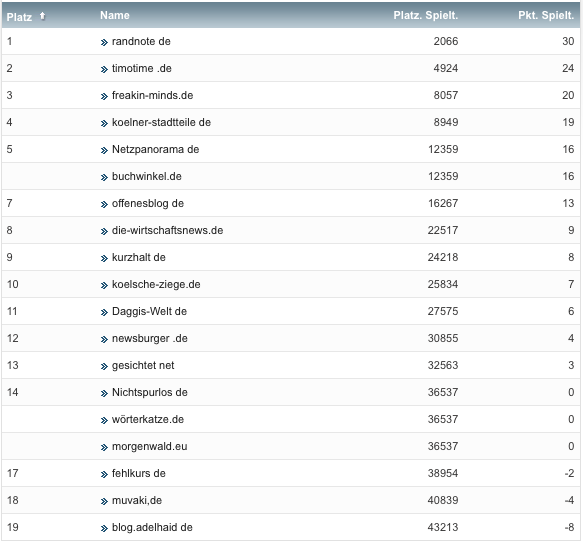The height and width of the screenshot is (543, 583).
Task: Open the kurzhalt de link
Action: [x=139, y=257]
